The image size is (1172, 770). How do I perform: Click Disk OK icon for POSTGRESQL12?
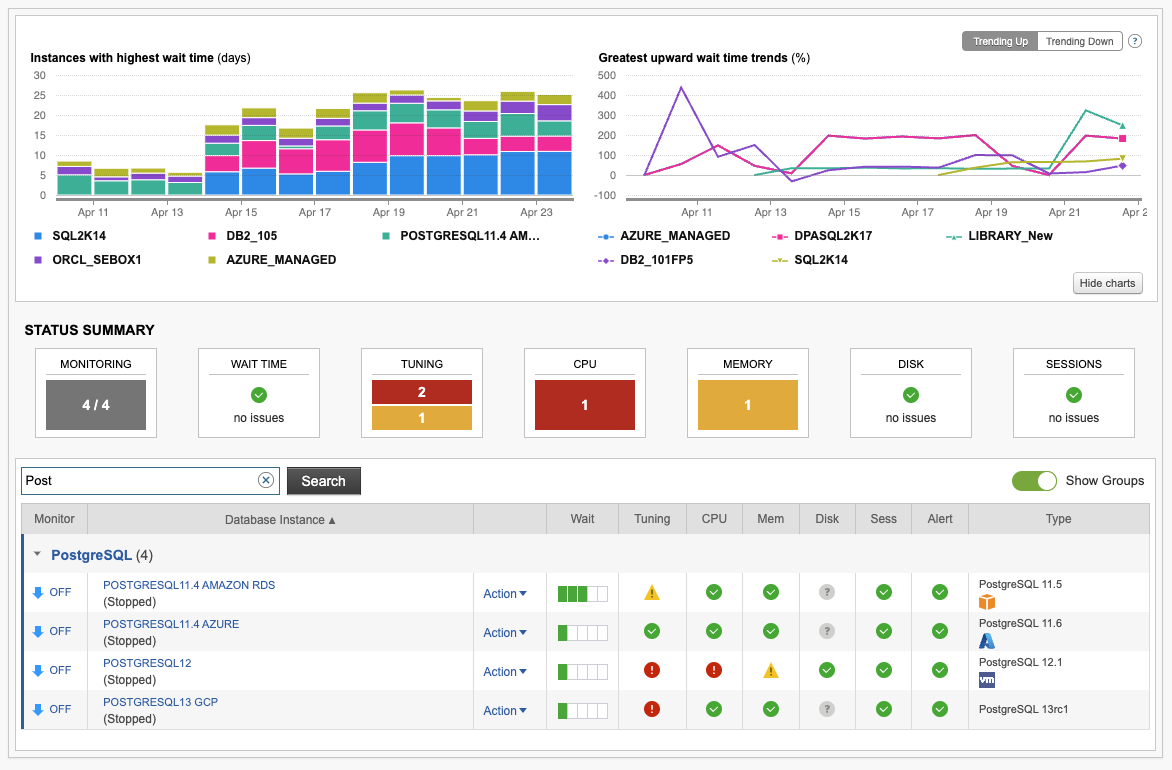[827, 670]
